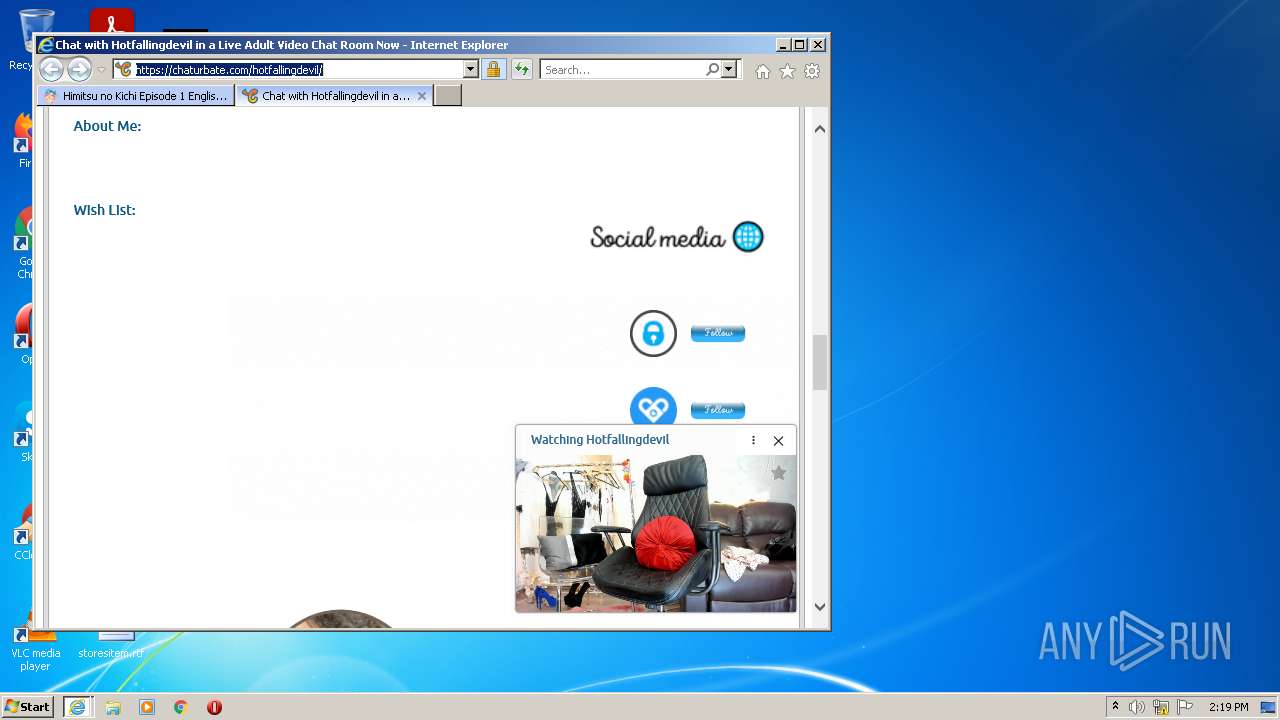Click the magnifier search icon
The image size is (1280, 720).
click(712, 70)
